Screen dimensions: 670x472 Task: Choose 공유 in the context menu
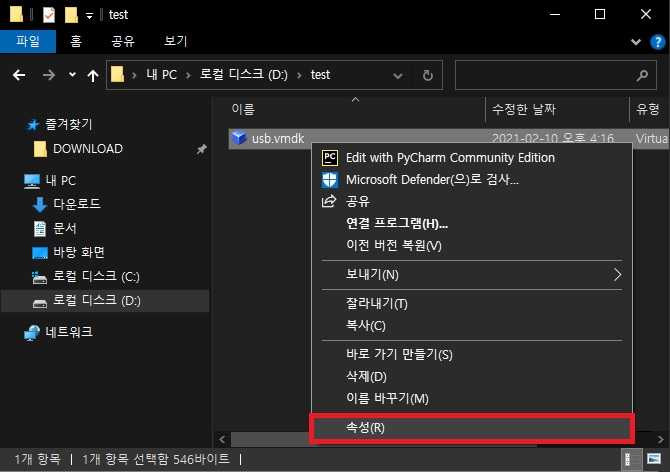pos(472,201)
